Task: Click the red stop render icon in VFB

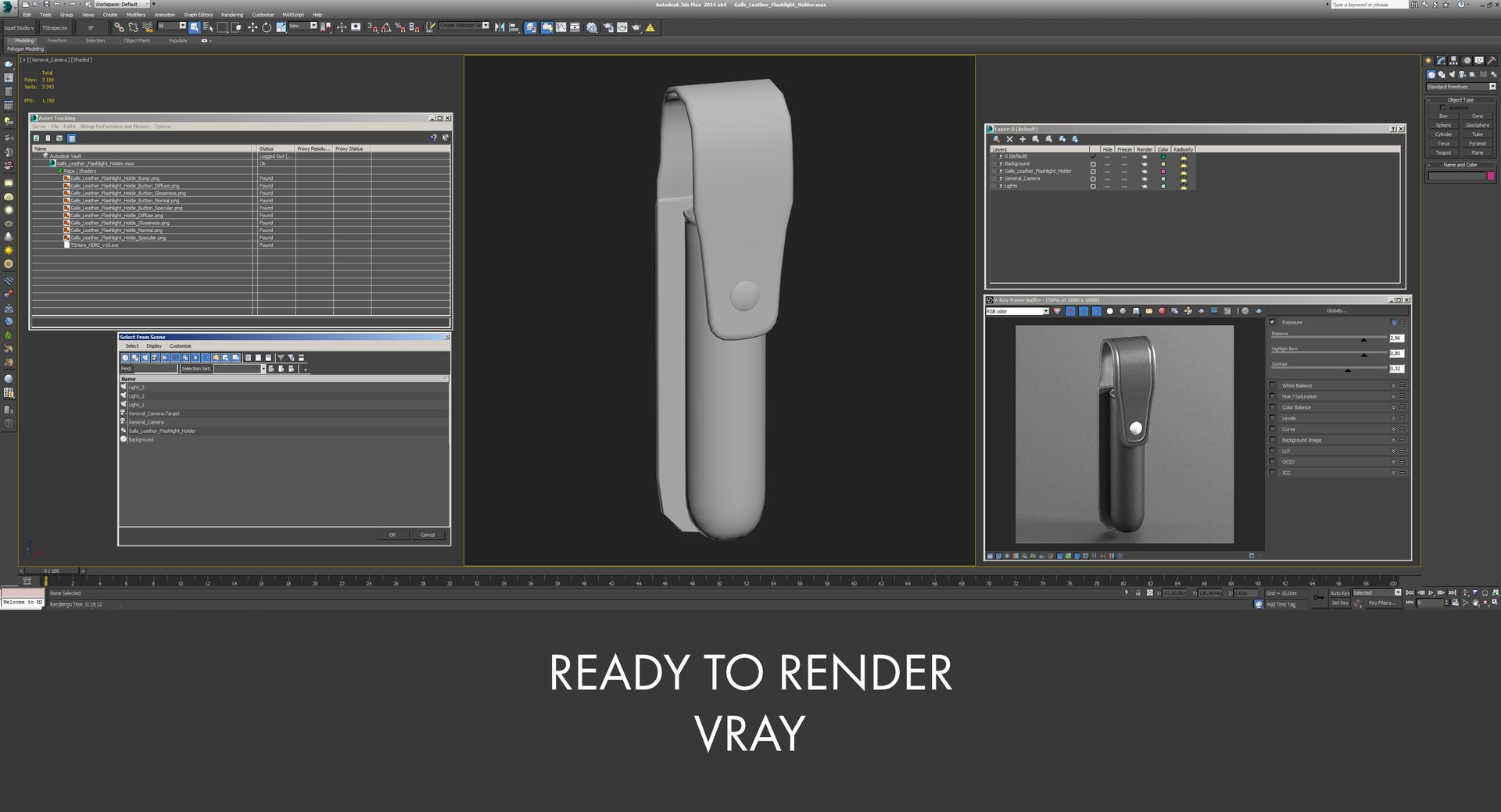Action: 1162,311
